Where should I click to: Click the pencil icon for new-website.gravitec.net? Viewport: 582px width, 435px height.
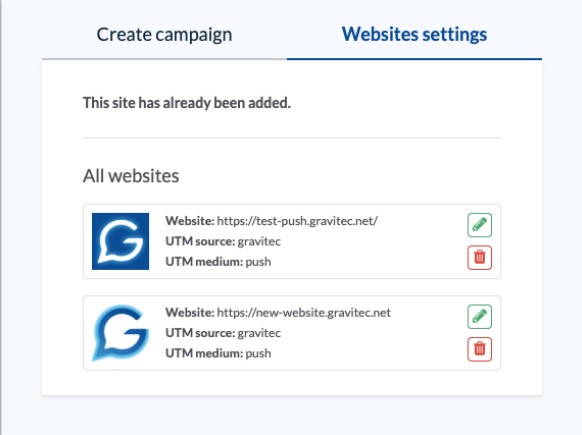click(480, 317)
